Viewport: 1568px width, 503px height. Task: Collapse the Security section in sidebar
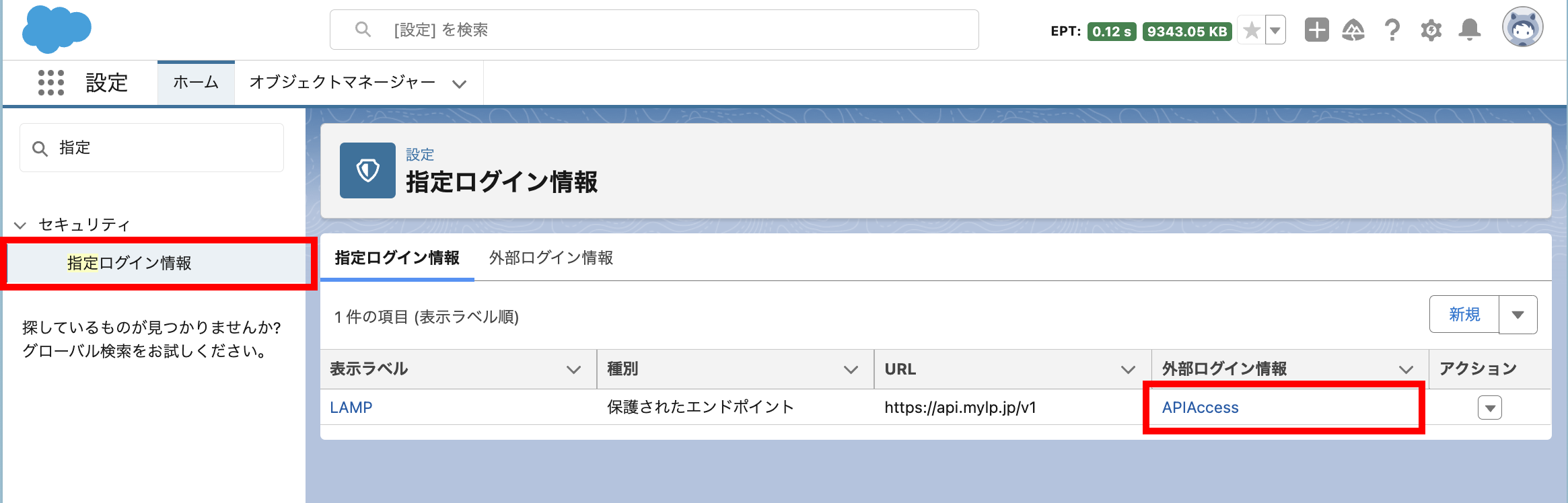pyautogui.click(x=21, y=225)
